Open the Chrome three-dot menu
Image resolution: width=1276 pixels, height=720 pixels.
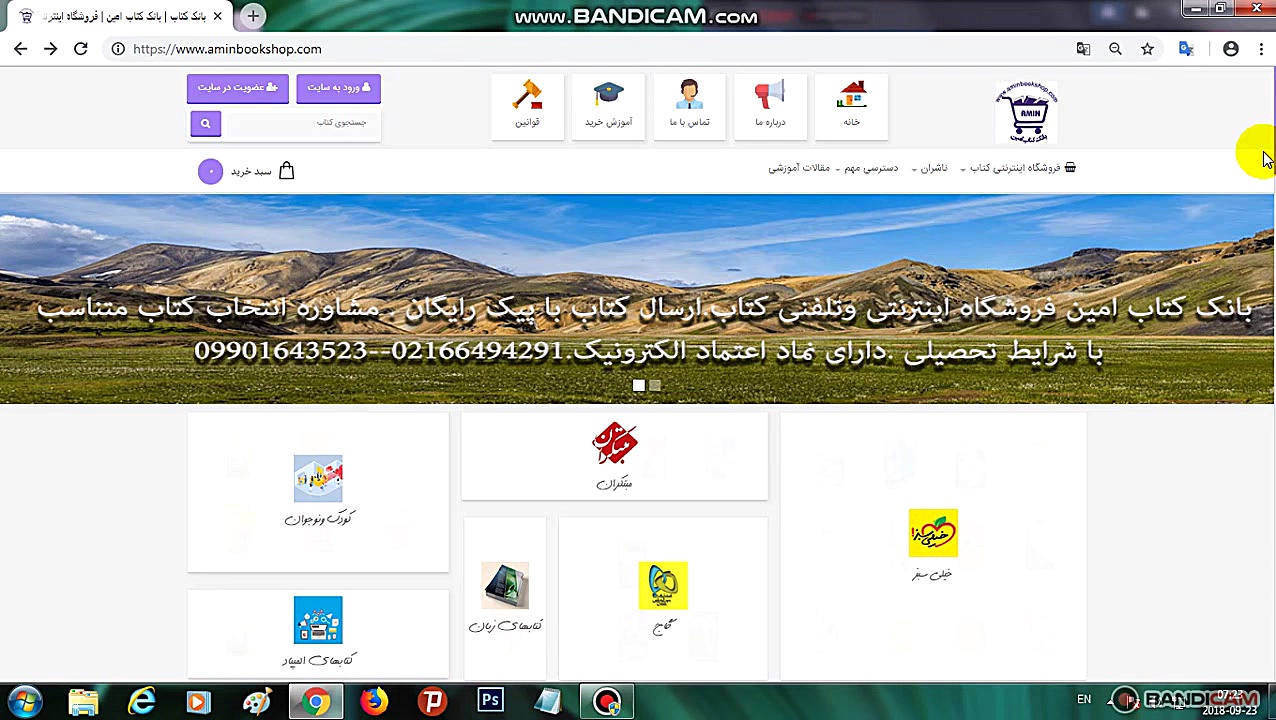point(1261,49)
